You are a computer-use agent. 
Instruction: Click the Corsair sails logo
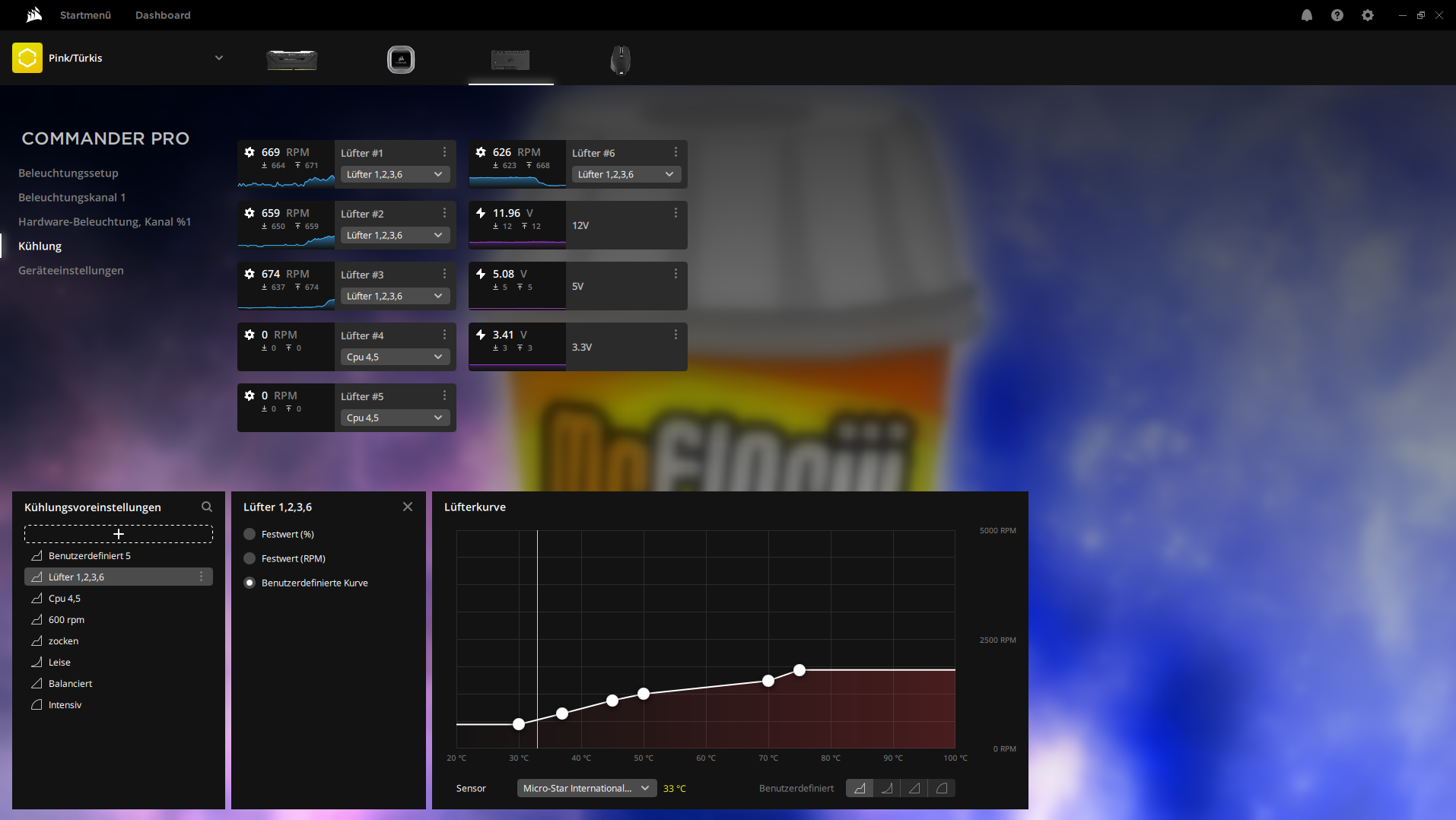click(x=33, y=15)
